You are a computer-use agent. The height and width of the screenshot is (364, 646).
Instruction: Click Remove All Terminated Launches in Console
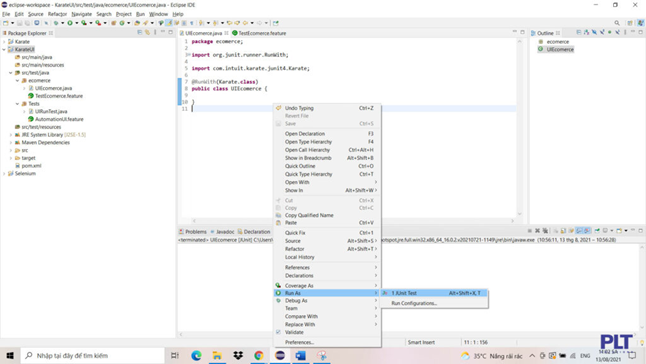pyautogui.click(x=545, y=231)
